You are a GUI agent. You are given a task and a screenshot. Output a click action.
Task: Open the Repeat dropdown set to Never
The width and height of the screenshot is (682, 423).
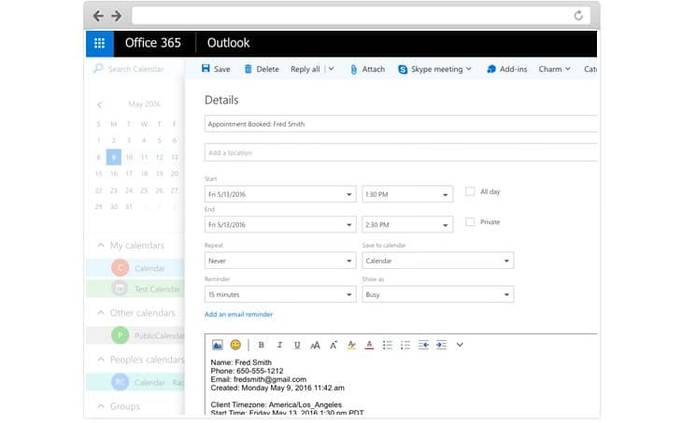coord(280,261)
